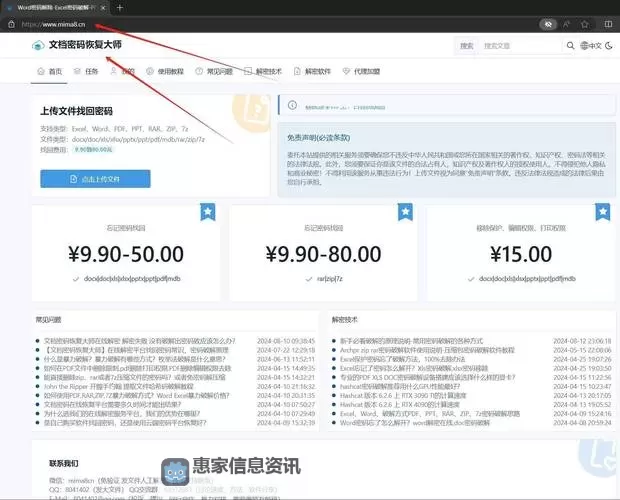This screenshot has height=500, width=620.
Task: Click the lock site-info icon in the address bar
Action: coord(11,24)
